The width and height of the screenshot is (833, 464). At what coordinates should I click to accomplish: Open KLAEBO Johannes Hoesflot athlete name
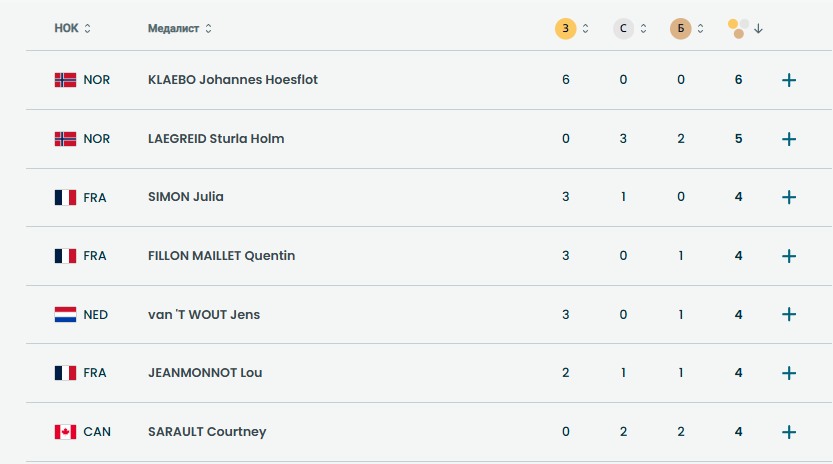232,80
